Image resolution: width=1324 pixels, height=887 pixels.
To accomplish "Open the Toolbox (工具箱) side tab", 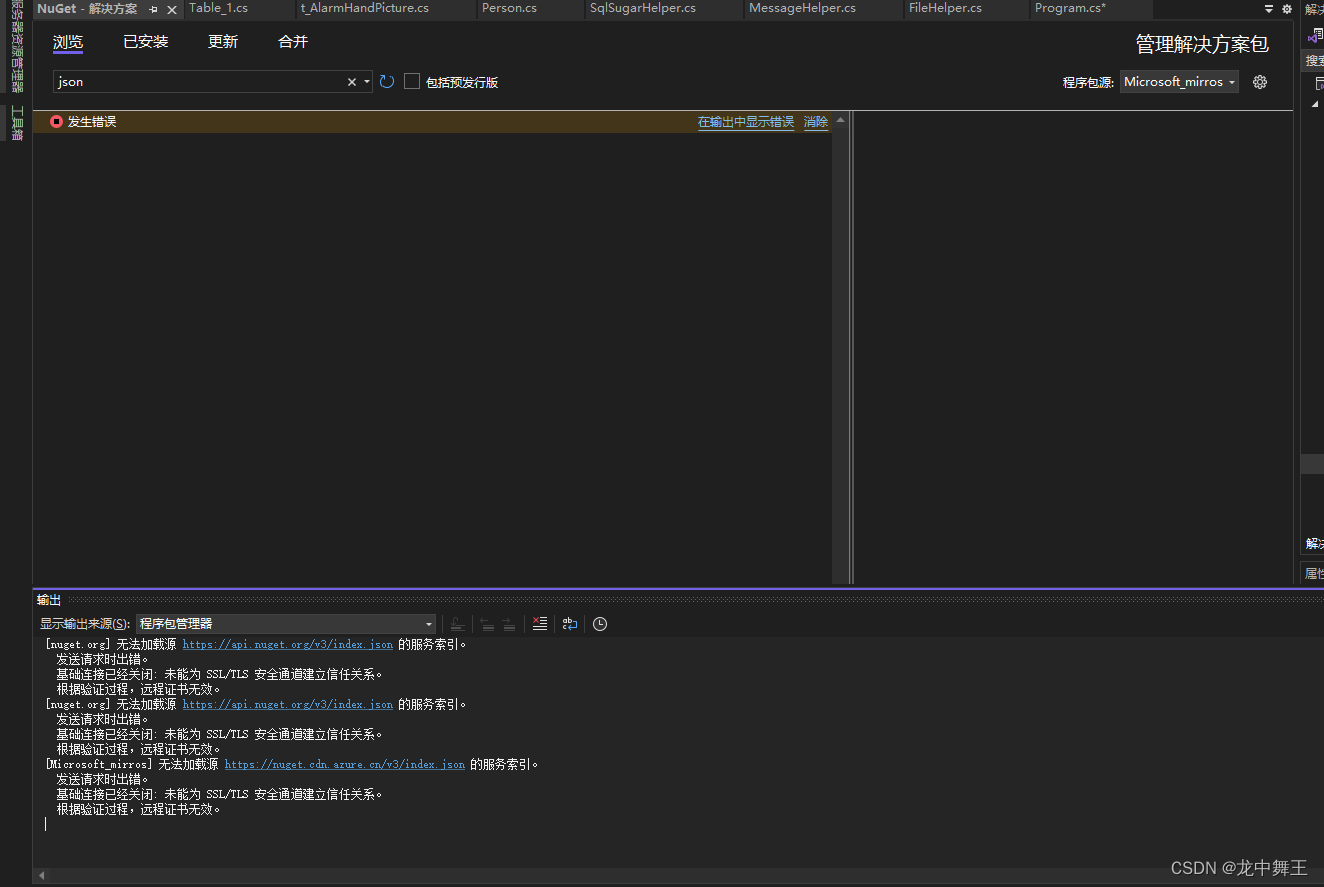I will pyautogui.click(x=17, y=122).
